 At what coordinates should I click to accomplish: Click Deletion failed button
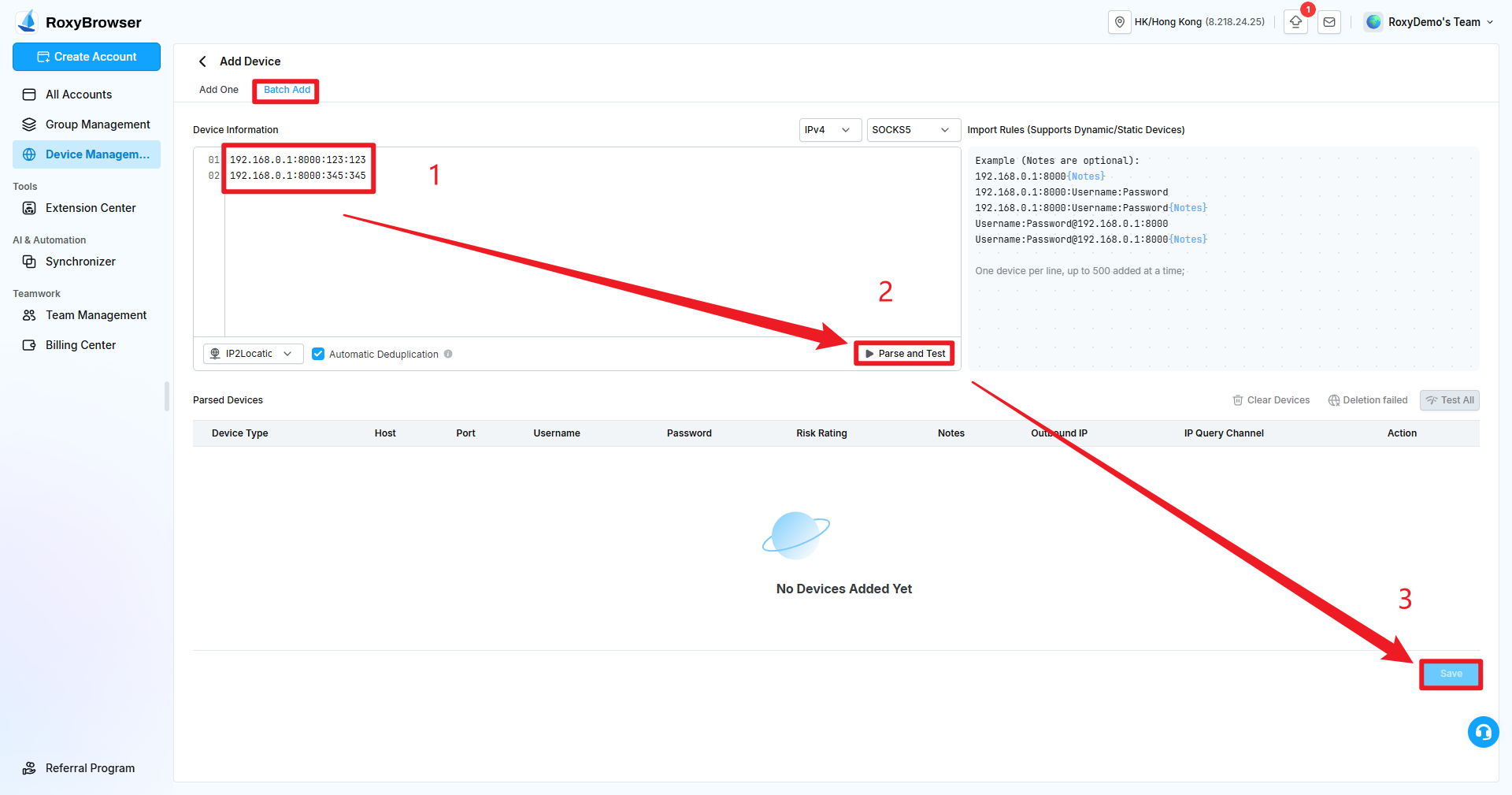(1368, 400)
